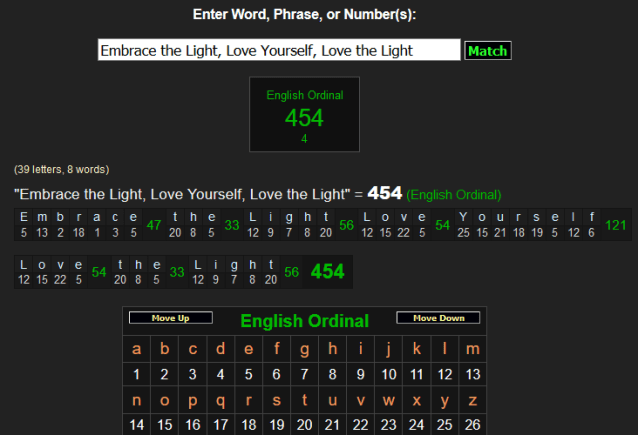Click letter 'm' in the cipher chart
Screen dimensions: 638x435
tap(473, 349)
